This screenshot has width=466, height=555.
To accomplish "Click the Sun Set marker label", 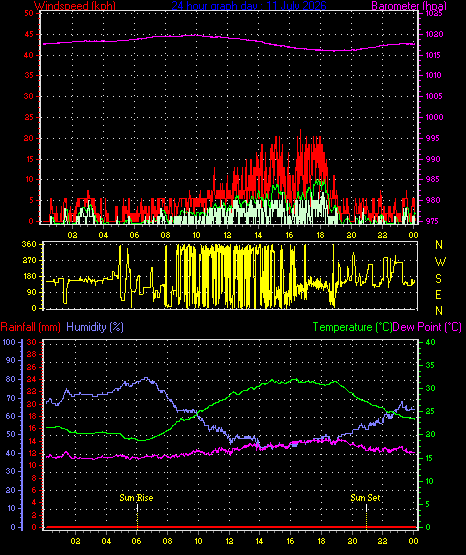I will click(366, 498).
